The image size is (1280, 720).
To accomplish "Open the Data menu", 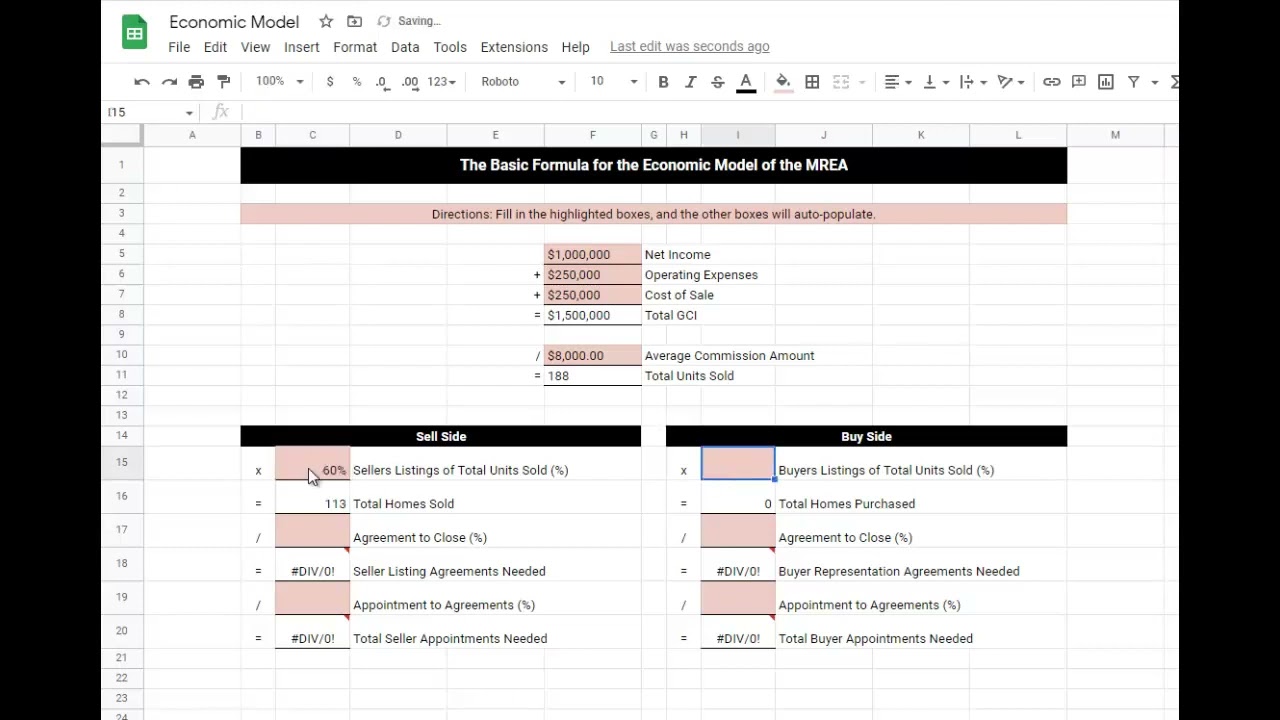I will (x=405, y=47).
